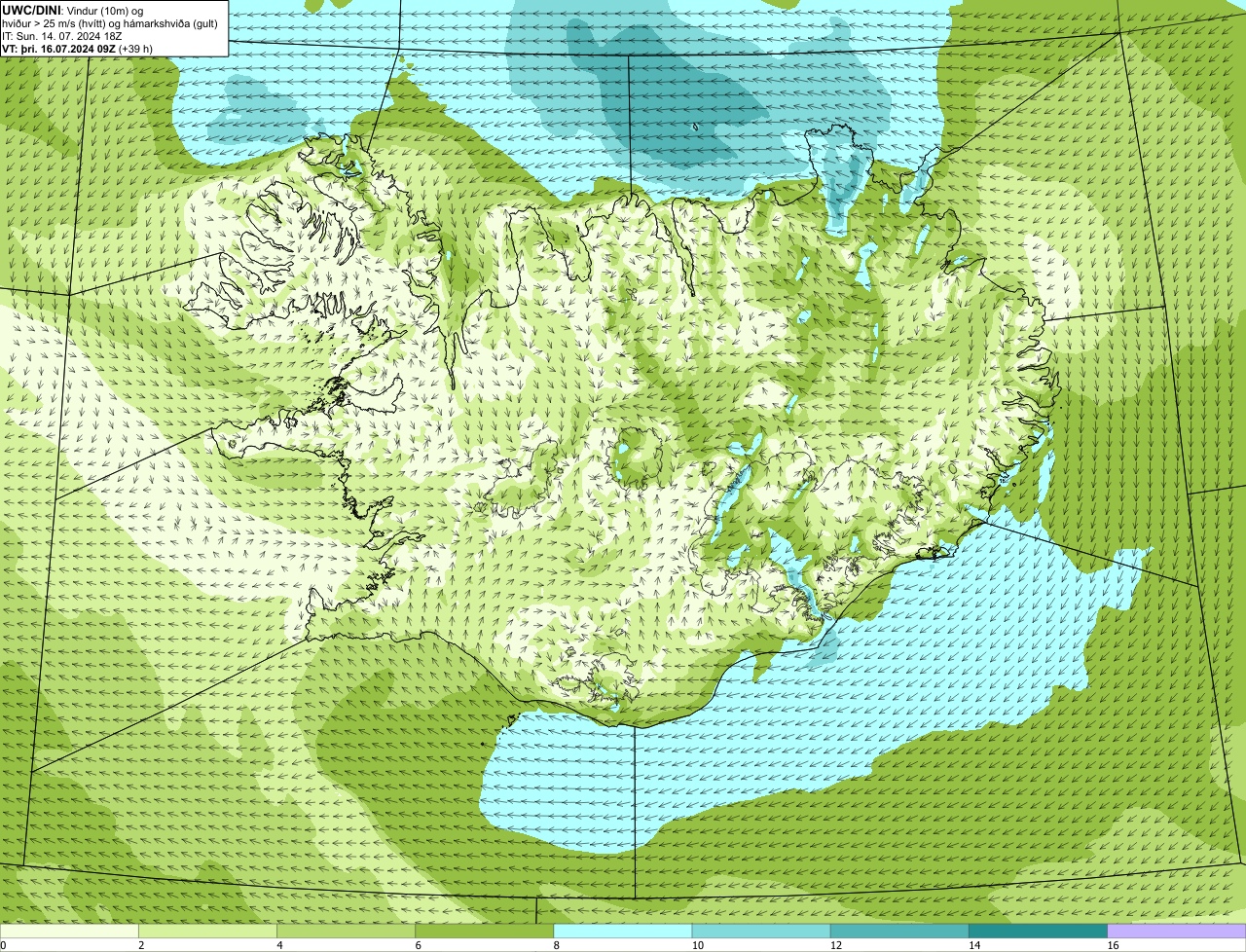Click the "hámarkshviða (gult)" description line
Screen dimensions: 1246x952
pyautogui.click(x=109, y=23)
